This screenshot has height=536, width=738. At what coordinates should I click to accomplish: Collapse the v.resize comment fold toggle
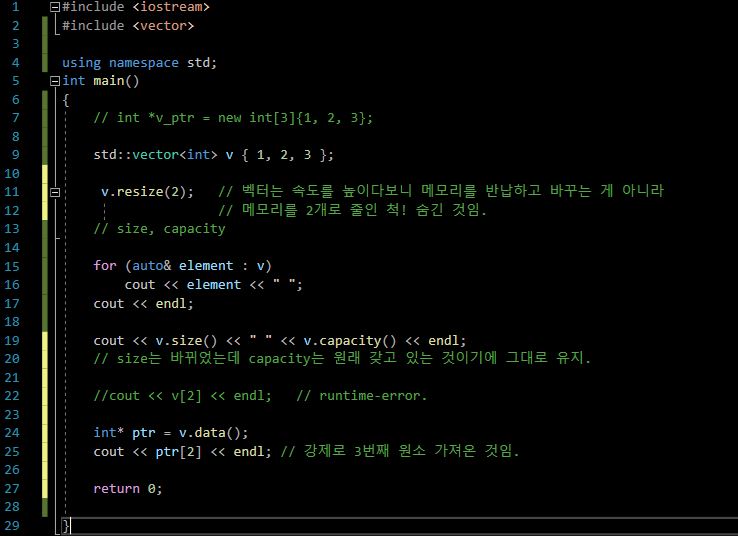(55, 192)
